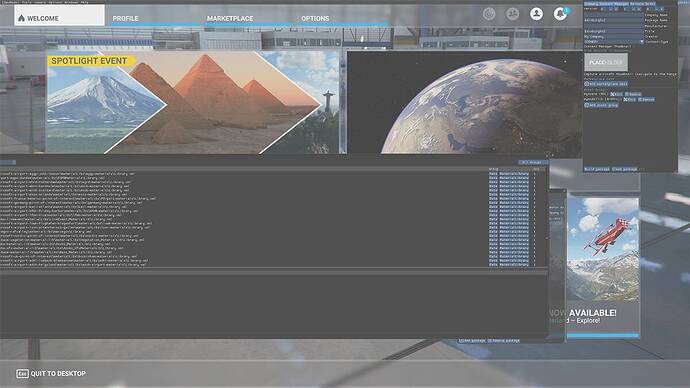690x388 pixels.
Task: Open the notifications bell icon
Action: [x=560, y=14]
